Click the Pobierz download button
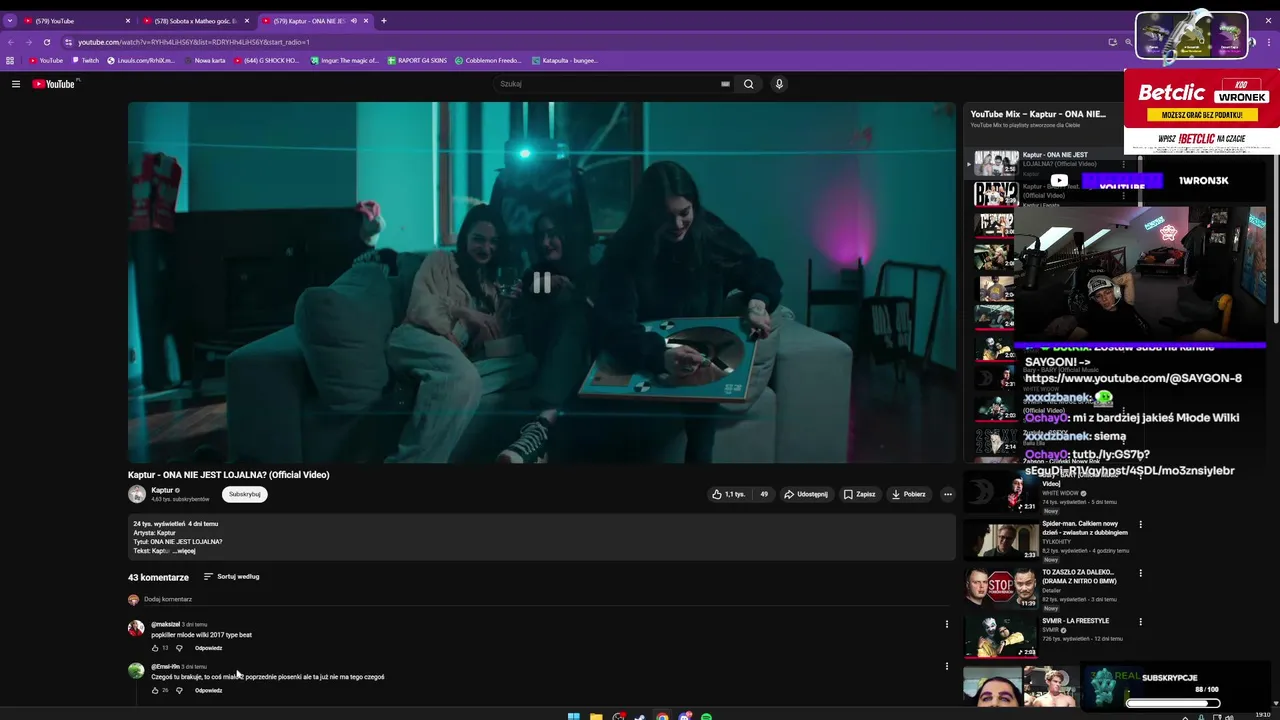 [x=908, y=494]
